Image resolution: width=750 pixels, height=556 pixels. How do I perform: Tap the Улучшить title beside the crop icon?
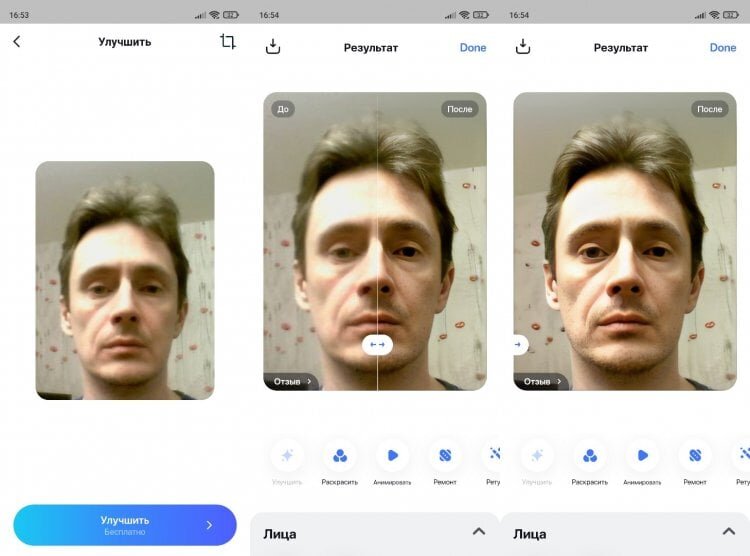125,42
